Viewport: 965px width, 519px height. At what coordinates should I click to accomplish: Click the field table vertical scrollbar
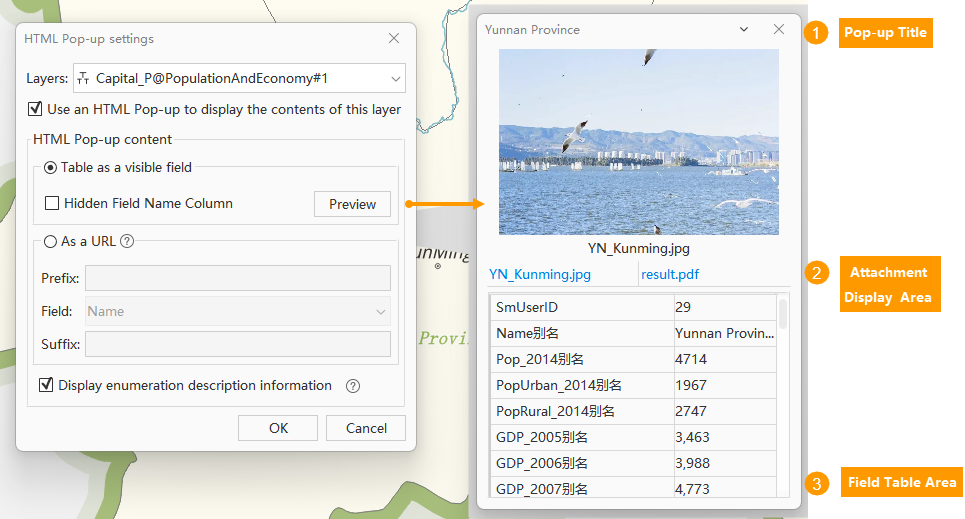(x=783, y=313)
